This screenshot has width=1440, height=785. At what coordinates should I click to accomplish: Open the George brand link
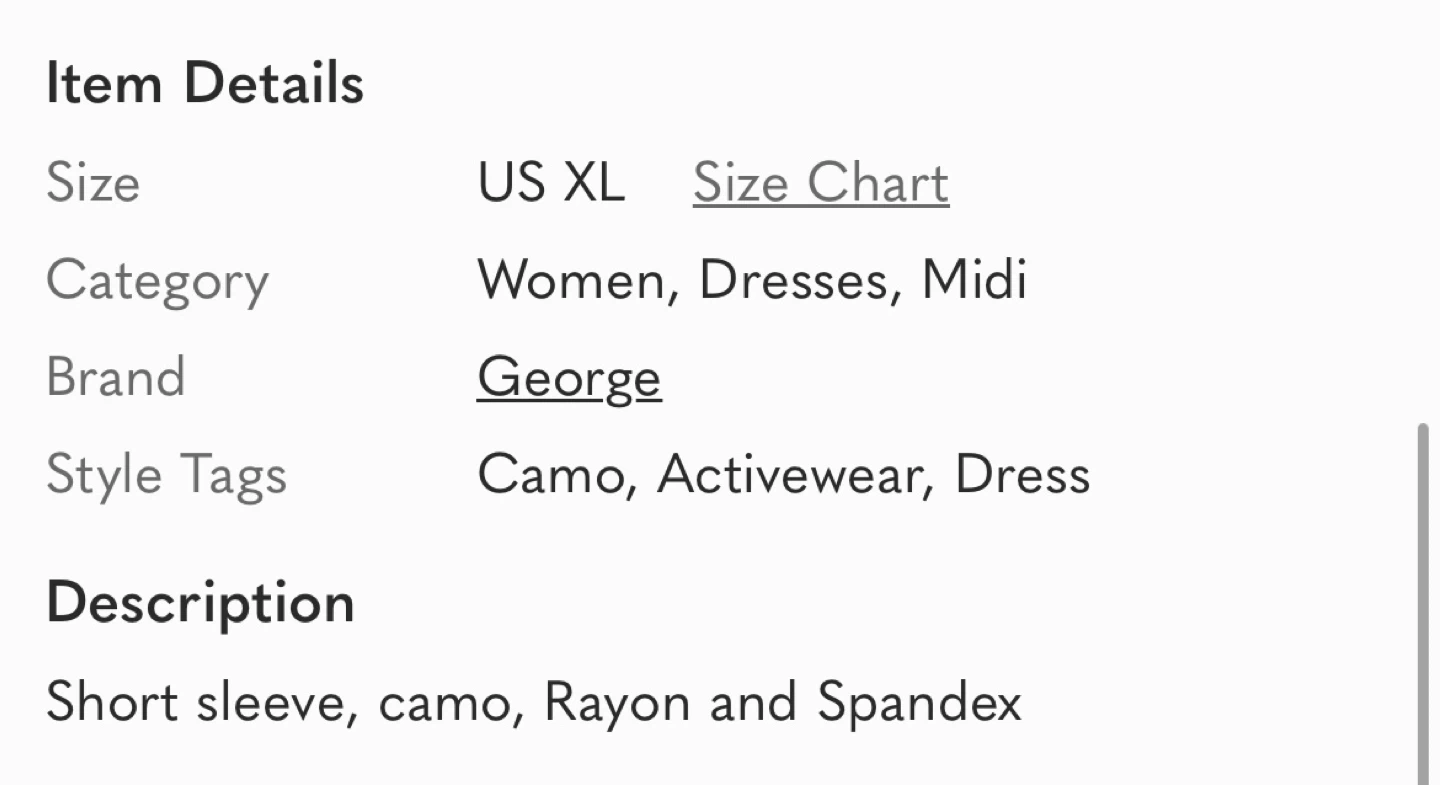click(569, 380)
